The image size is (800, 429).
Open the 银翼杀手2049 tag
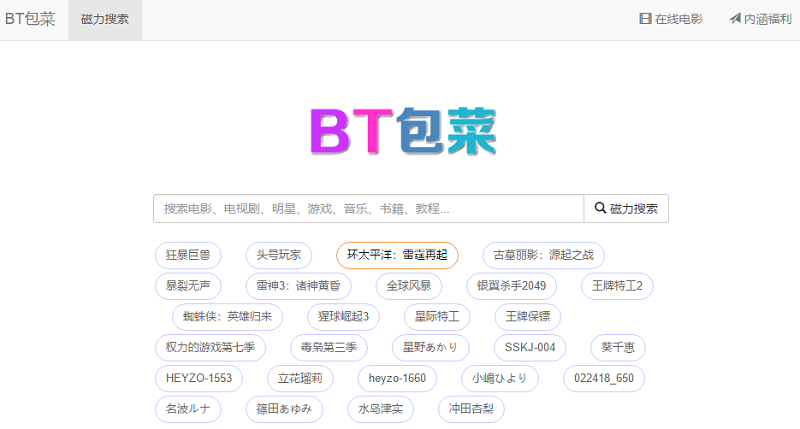511,286
